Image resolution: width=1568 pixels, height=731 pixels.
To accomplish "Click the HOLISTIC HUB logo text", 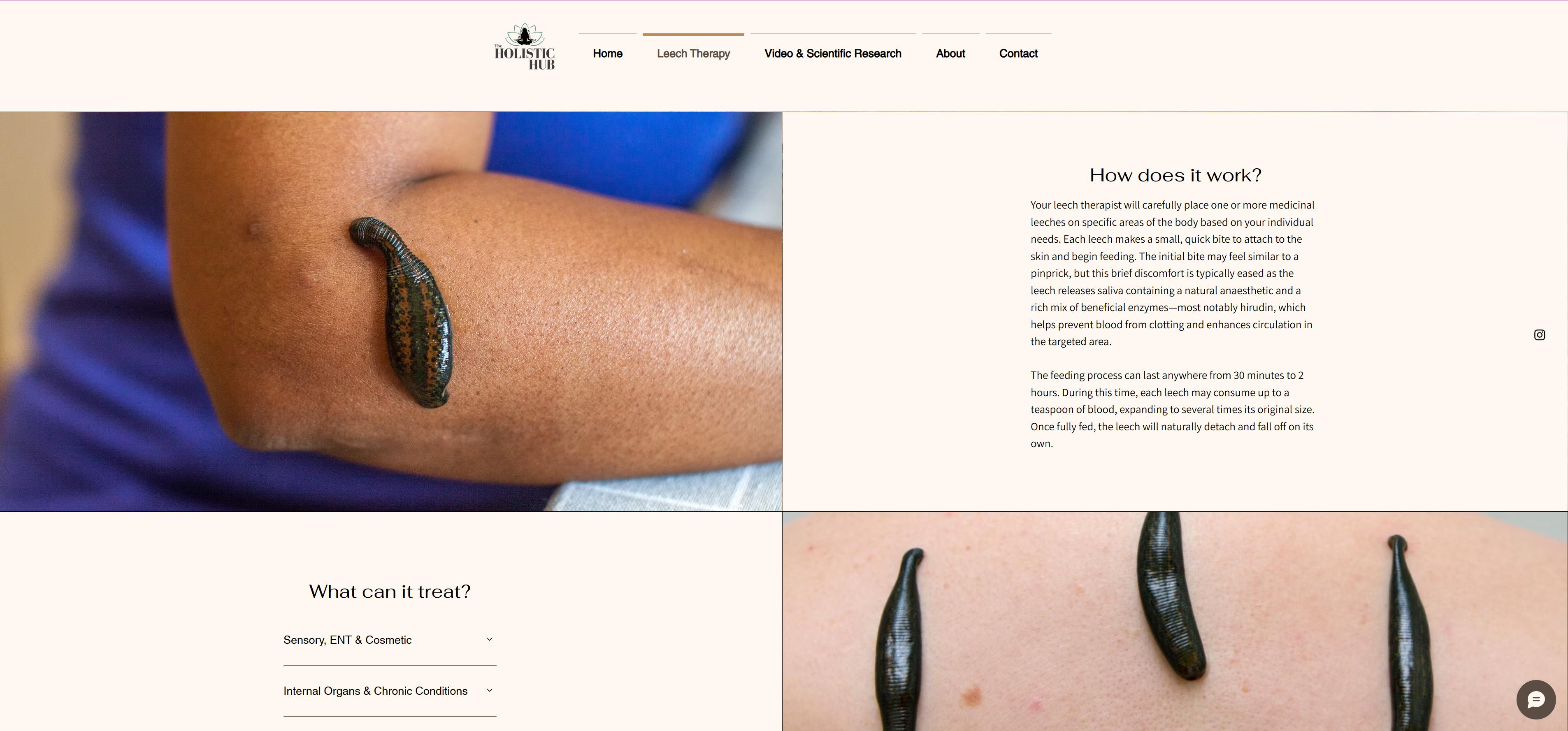I will (525, 58).
